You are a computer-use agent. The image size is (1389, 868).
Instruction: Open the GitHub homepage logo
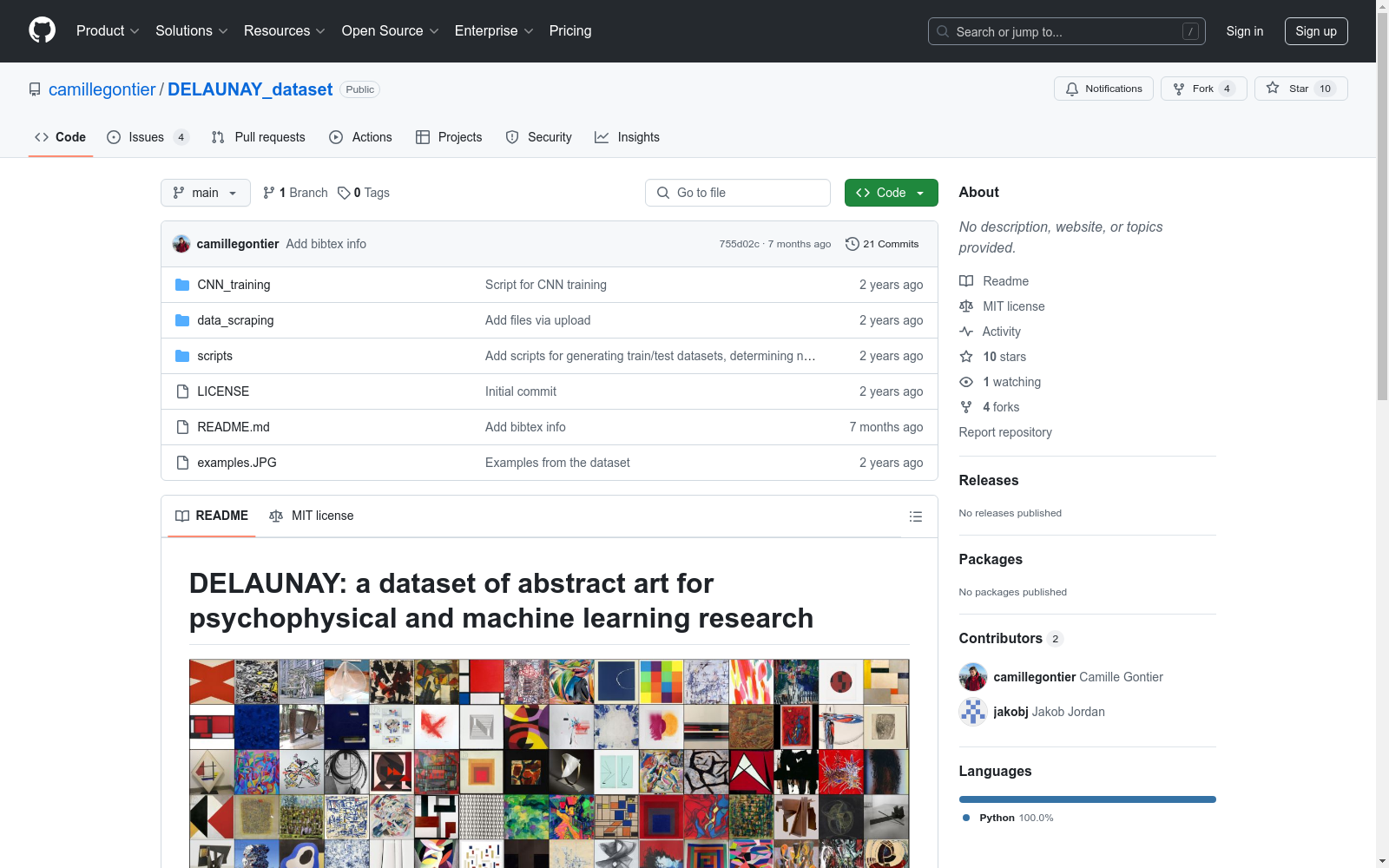coord(42,30)
